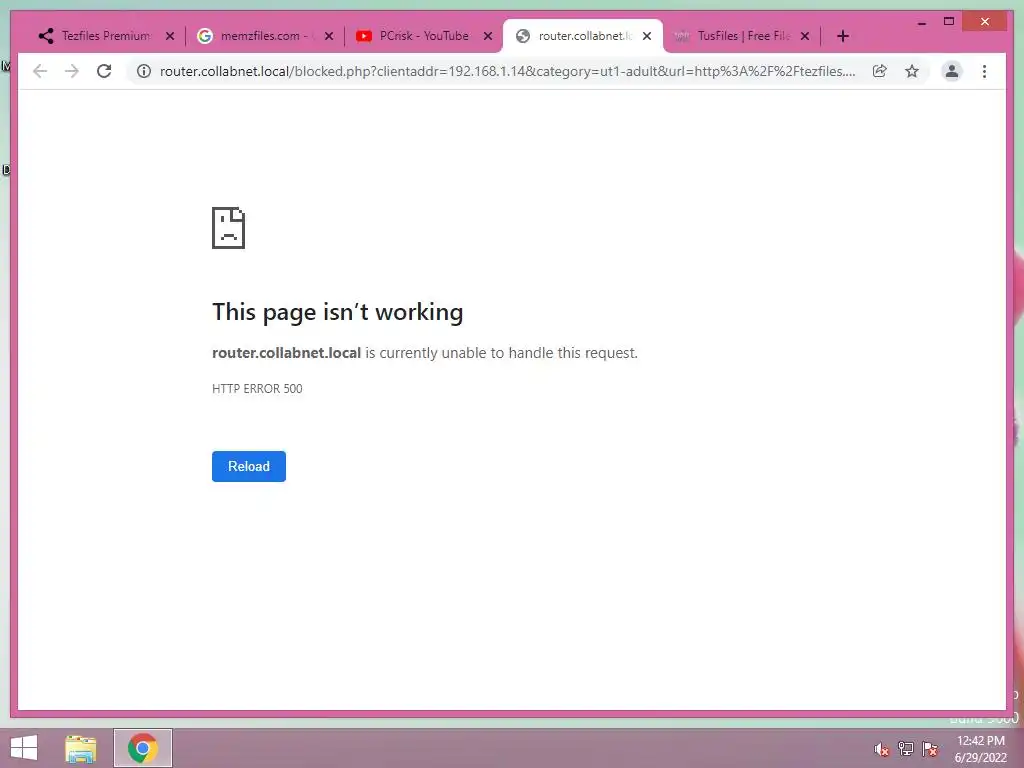Image resolution: width=1024 pixels, height=768 pixels.
Task: Open the Chrome profile menu
Action: pos(952,71)
